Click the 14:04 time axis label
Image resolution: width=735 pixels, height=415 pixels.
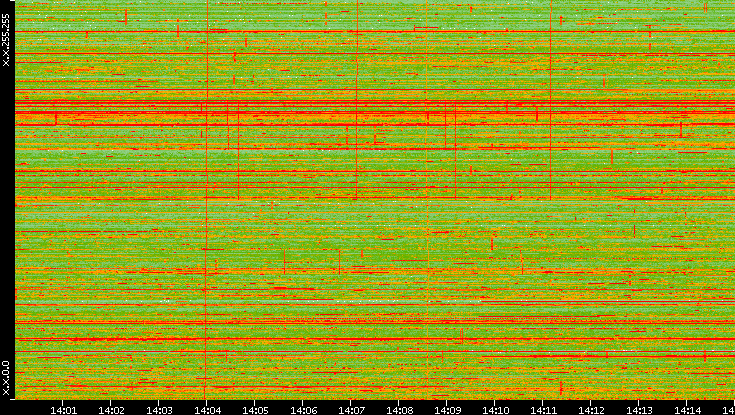207,410
